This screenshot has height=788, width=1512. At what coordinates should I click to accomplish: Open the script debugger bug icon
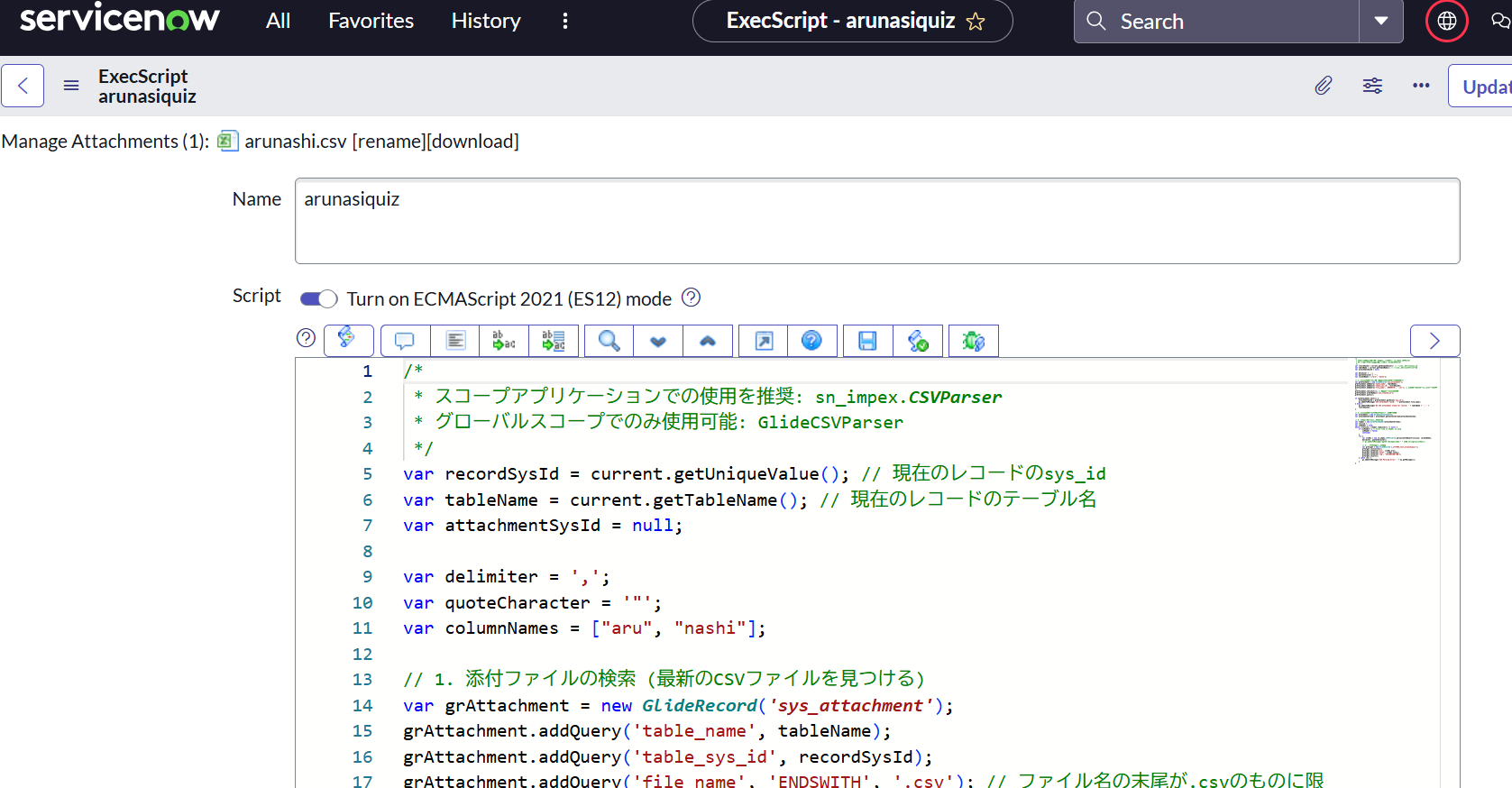point(974,341)
